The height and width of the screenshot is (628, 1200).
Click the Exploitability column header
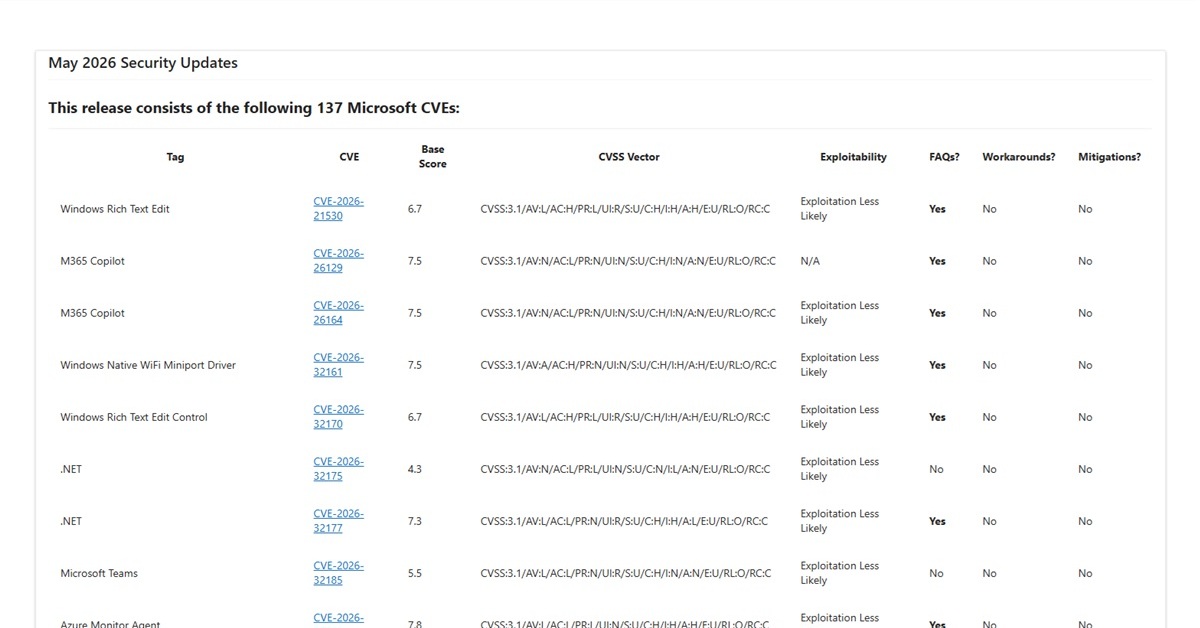click(853, 157)
